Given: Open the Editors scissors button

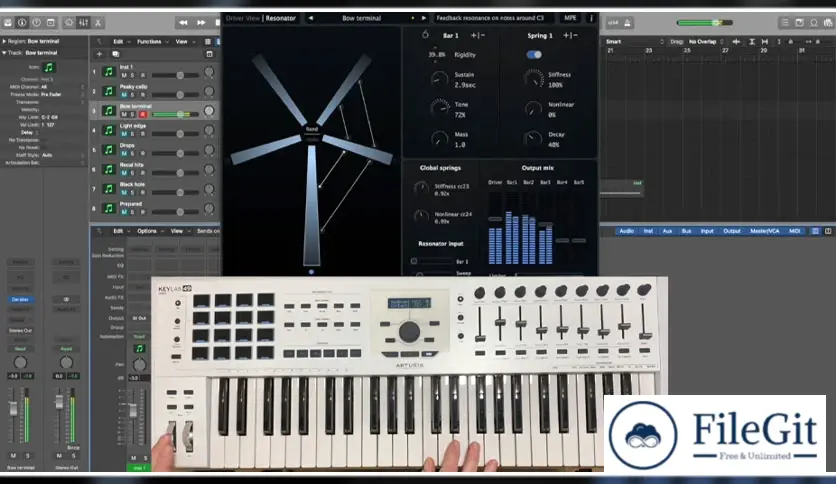Looking at the screenshot, I should (x=98, y=22).
